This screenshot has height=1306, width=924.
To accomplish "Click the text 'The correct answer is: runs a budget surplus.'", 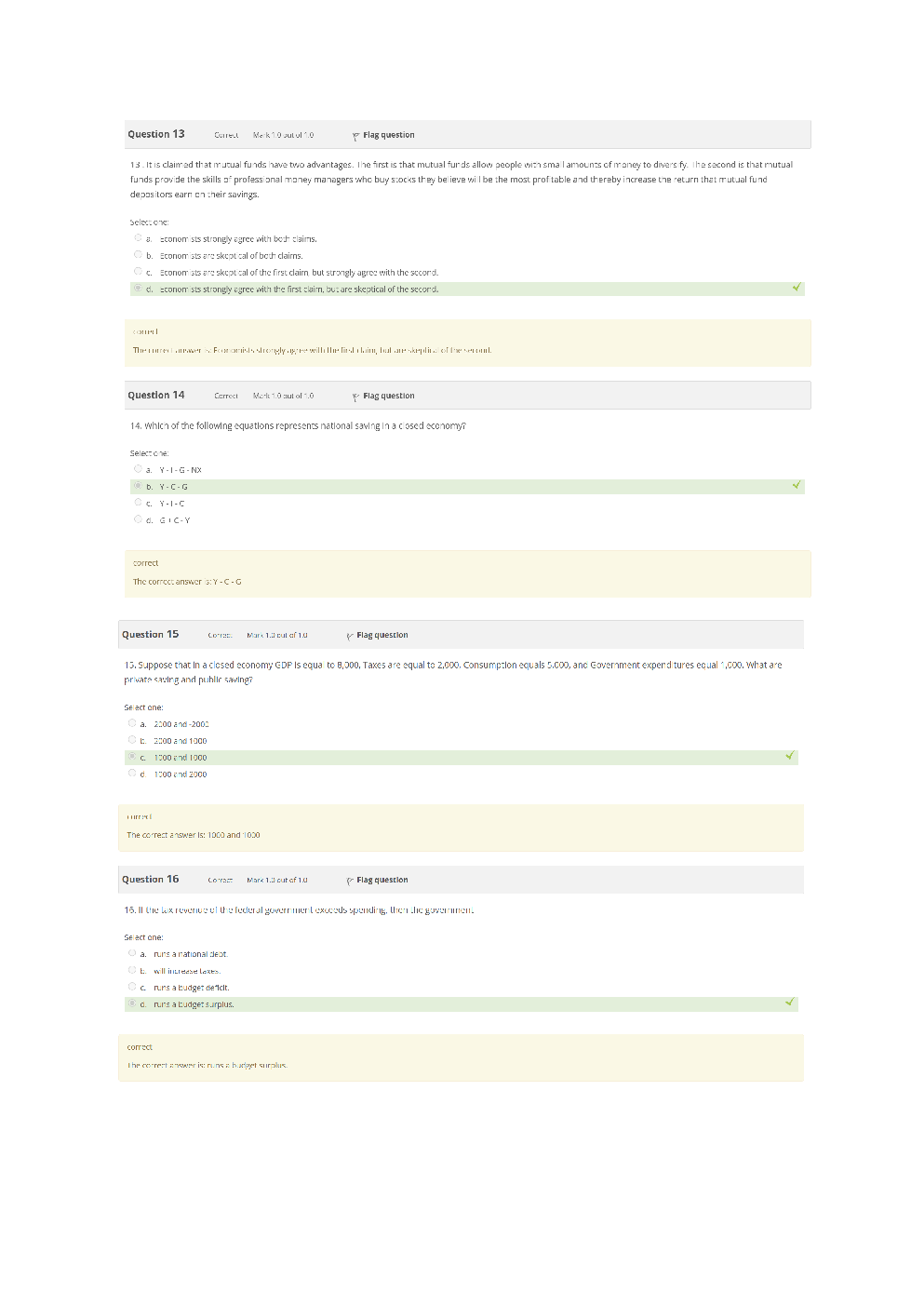I will click(208, 1065).
